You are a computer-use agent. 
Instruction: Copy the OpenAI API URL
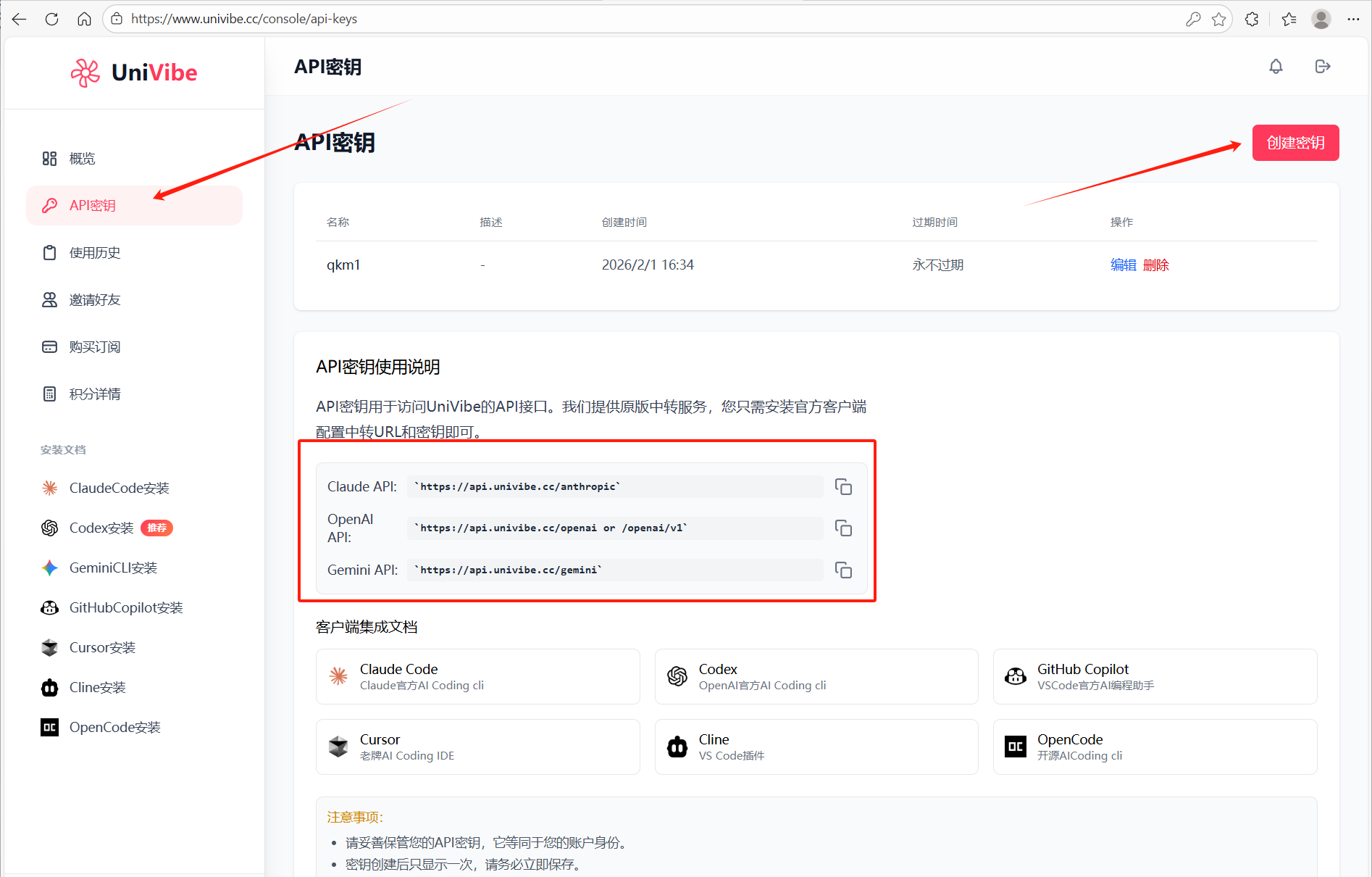click(x=843, y=528)
